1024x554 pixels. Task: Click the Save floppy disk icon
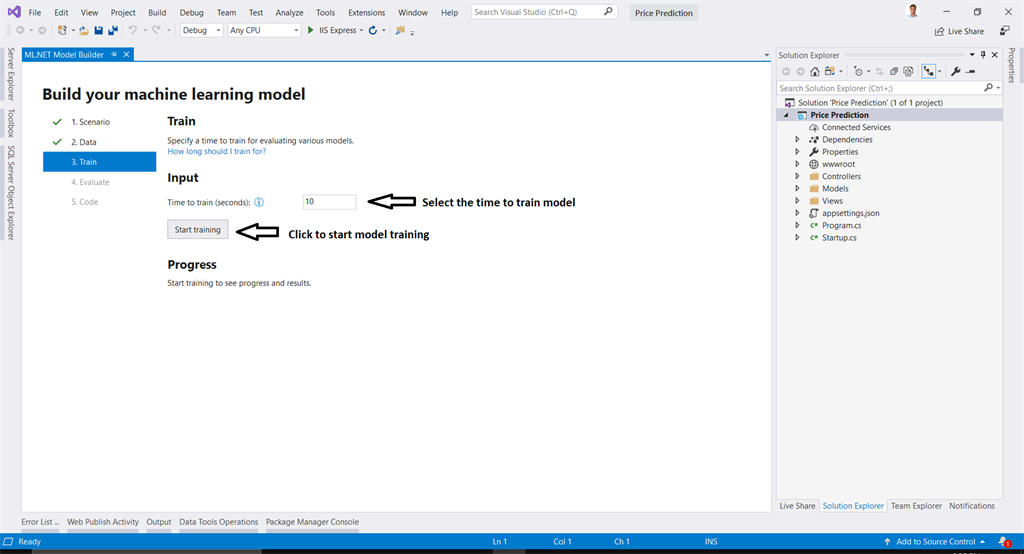click(x=99, y=30)
